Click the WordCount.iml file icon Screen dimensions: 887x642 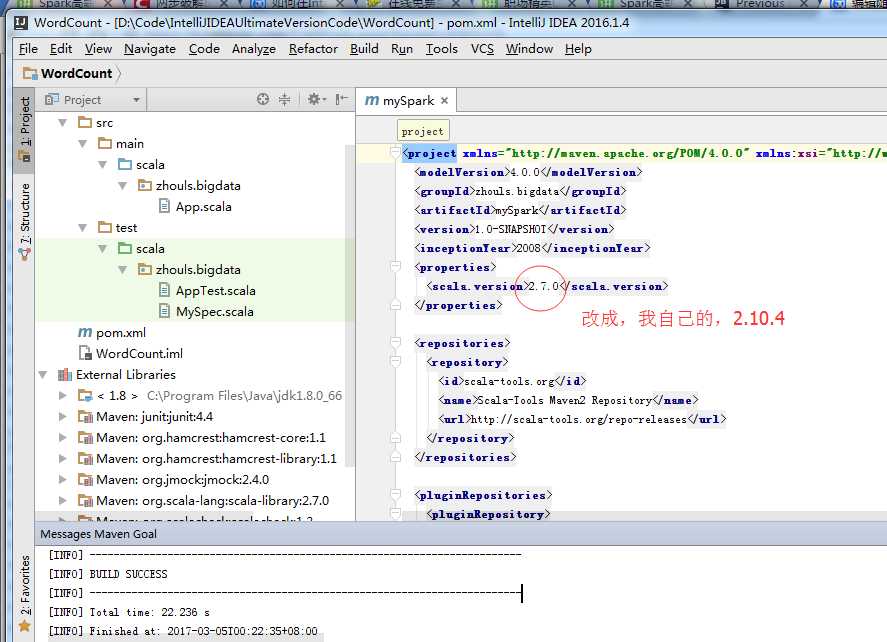pyautogui.click(x=85, y=353)
